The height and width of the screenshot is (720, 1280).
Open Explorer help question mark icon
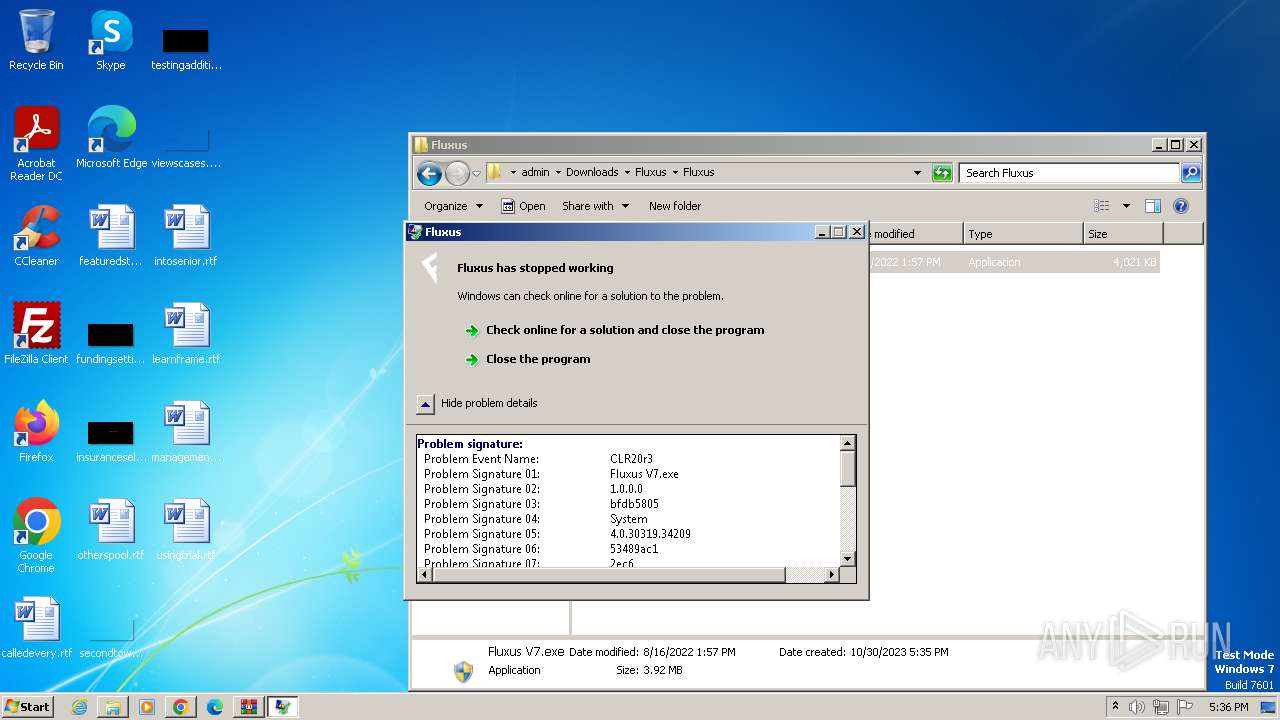tap(1180, 206)
